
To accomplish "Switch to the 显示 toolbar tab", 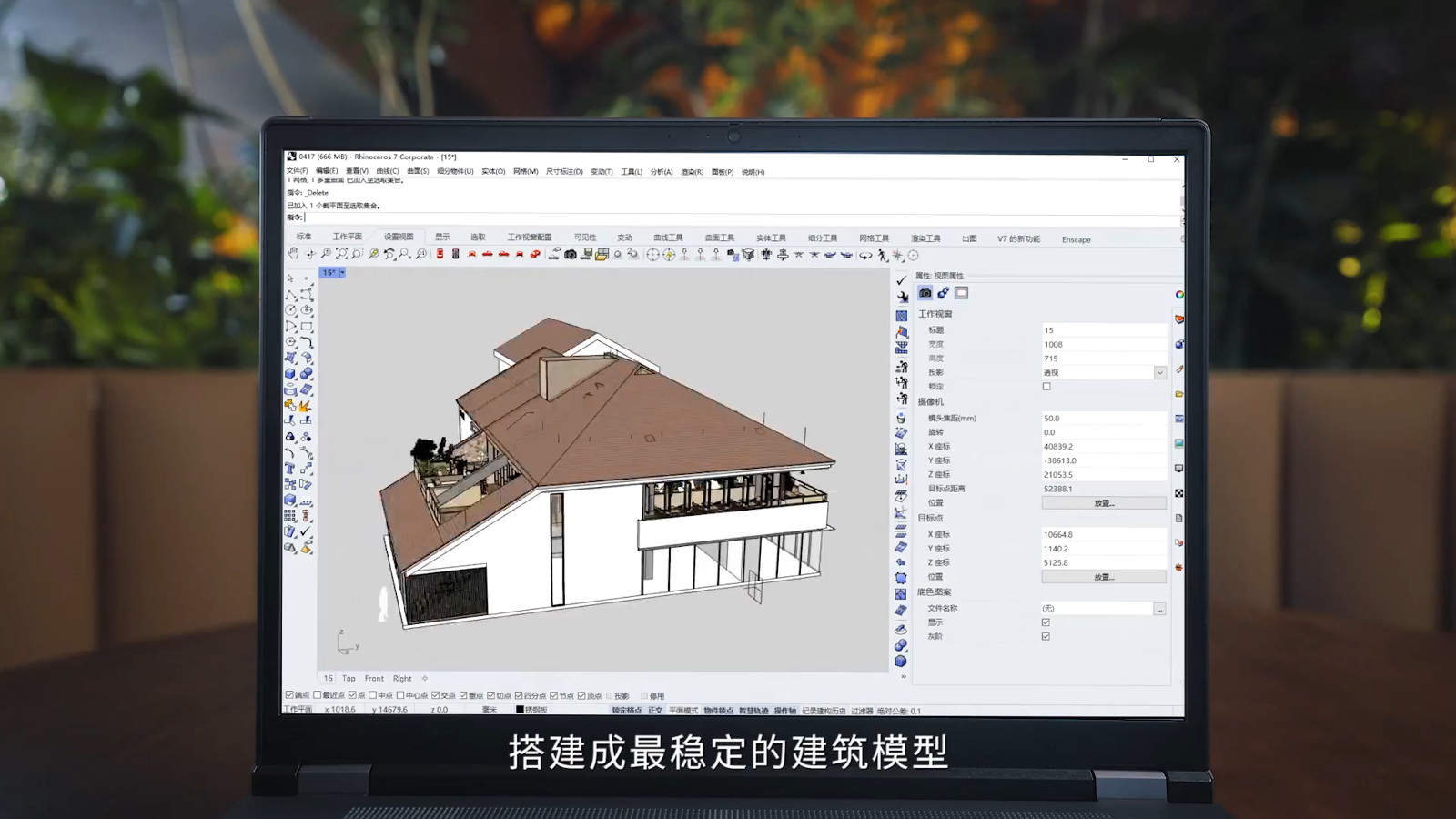I will pos(442,237).
